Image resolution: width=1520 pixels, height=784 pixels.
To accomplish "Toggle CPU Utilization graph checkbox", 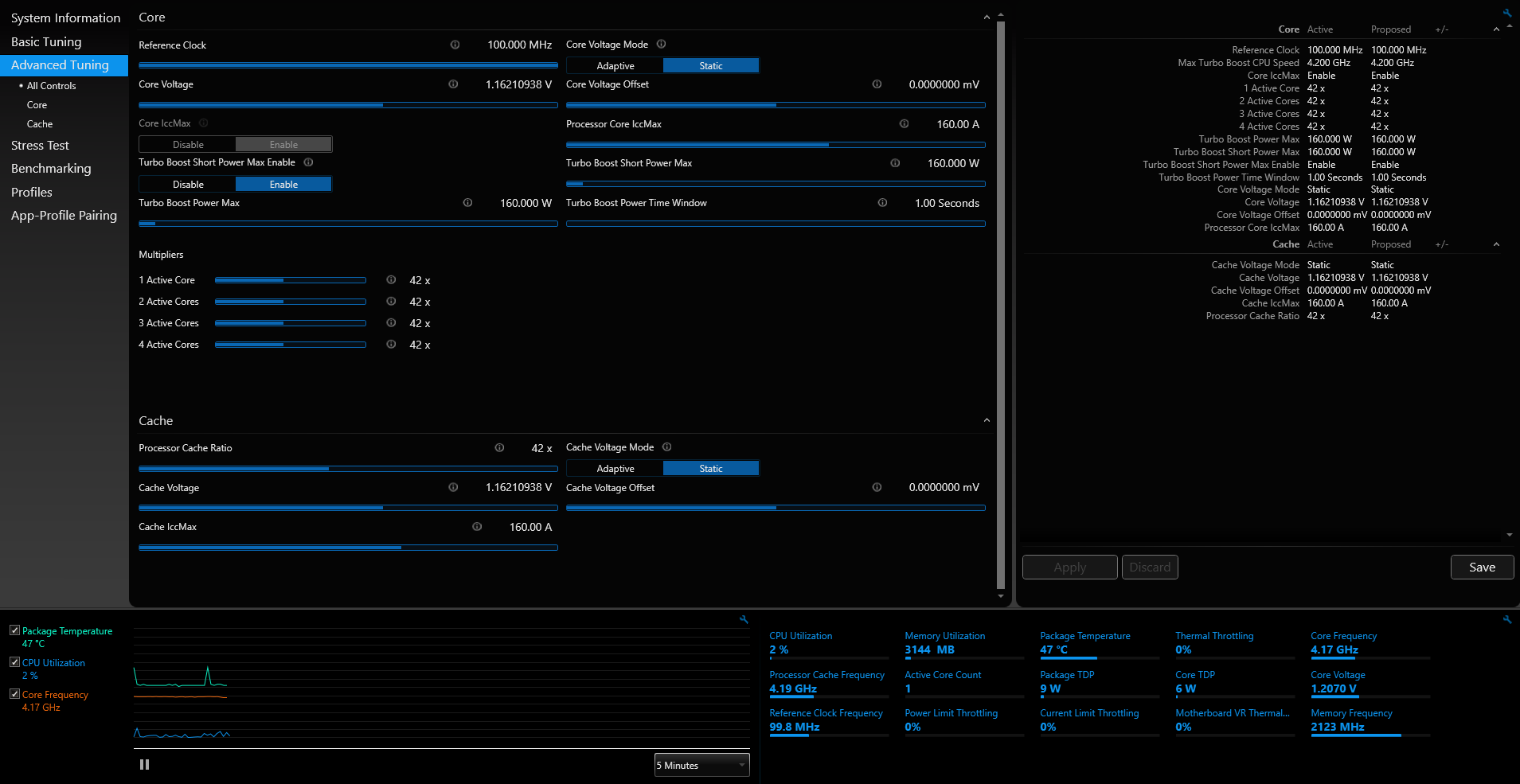I will click(14, 661).
